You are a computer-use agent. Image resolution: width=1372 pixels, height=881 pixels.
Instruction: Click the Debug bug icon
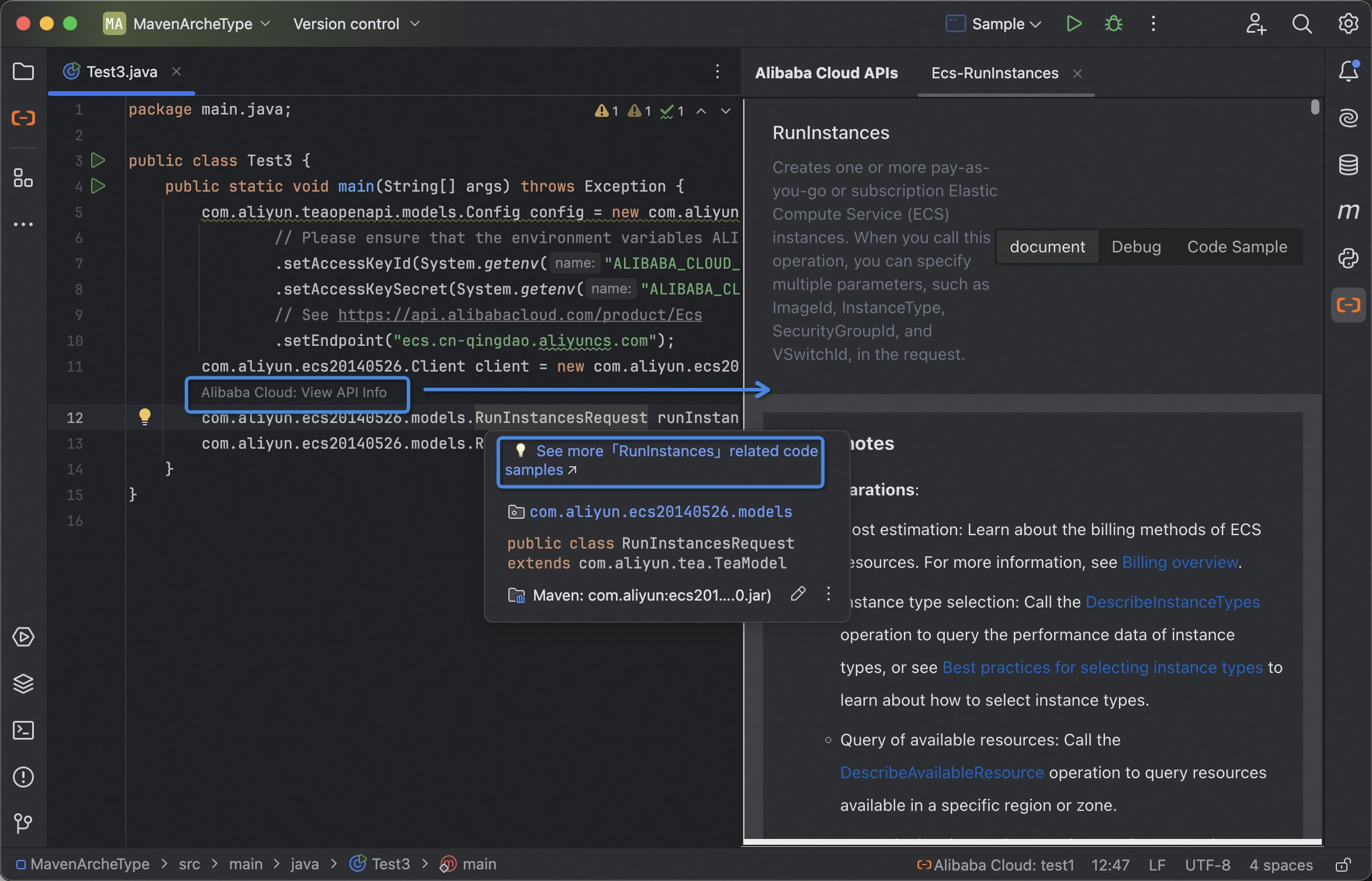point(1113,24)
